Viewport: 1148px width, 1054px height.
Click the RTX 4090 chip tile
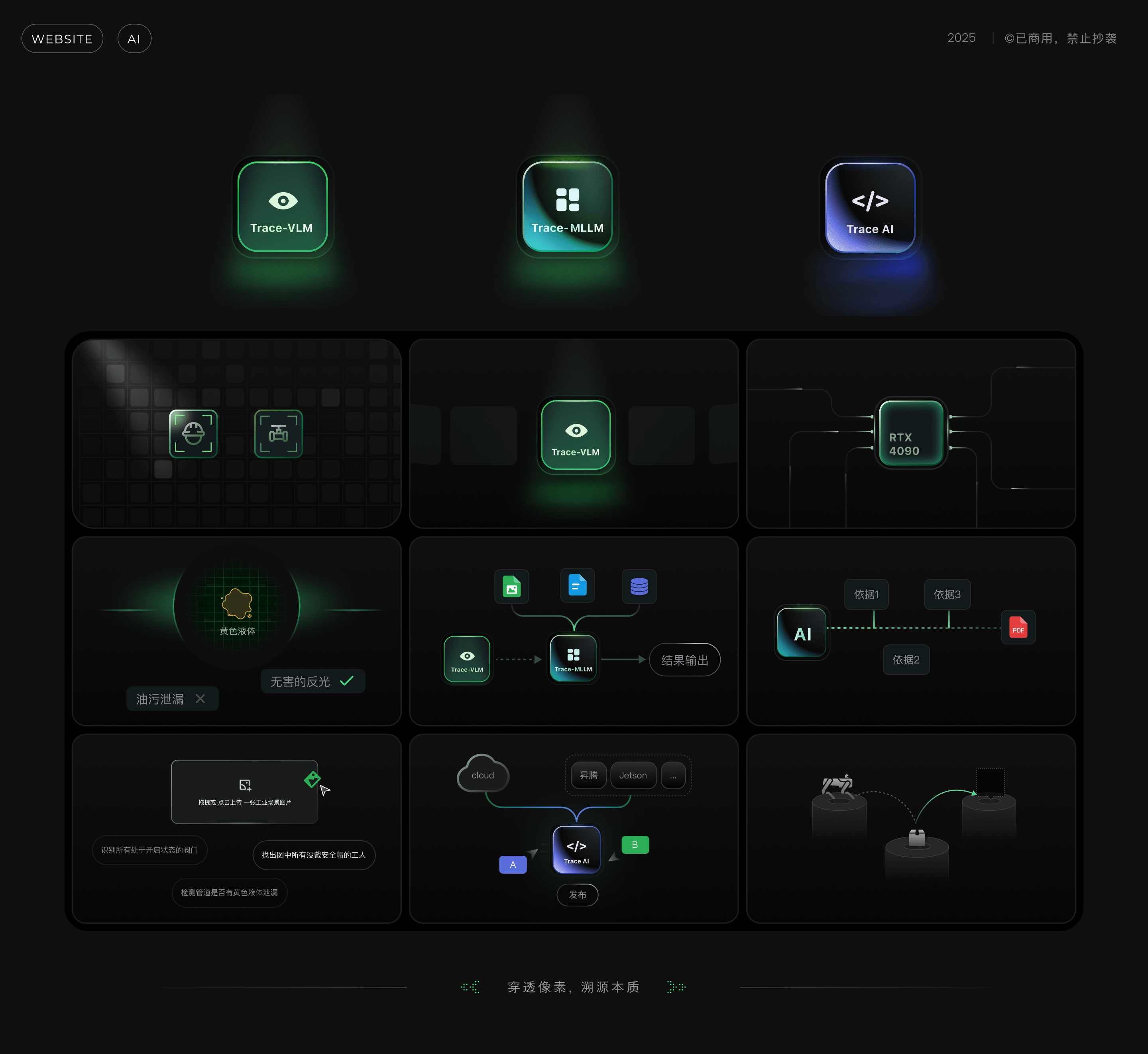pyautogui.click(x=911, y=433)
